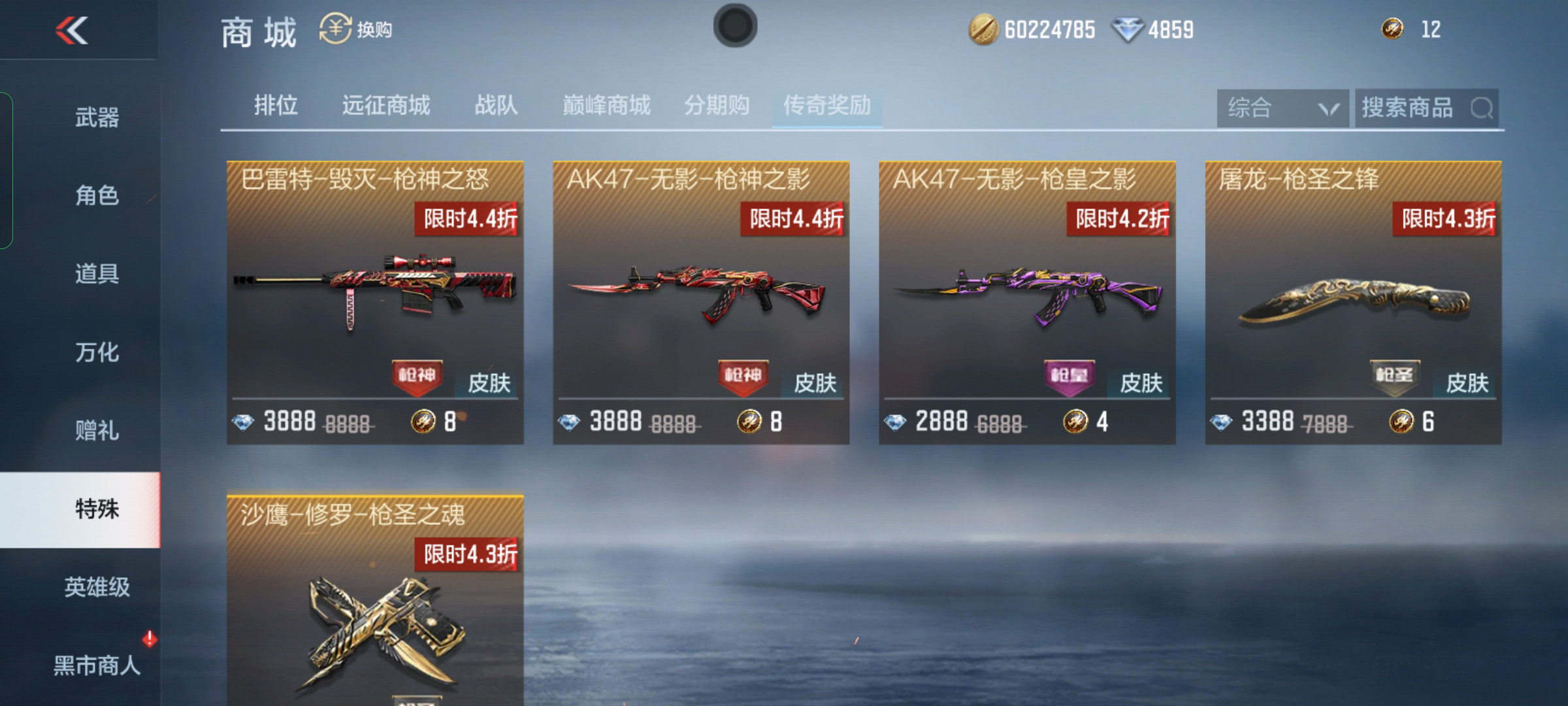Tap the diamond currency icon in header

[1128, 30]
